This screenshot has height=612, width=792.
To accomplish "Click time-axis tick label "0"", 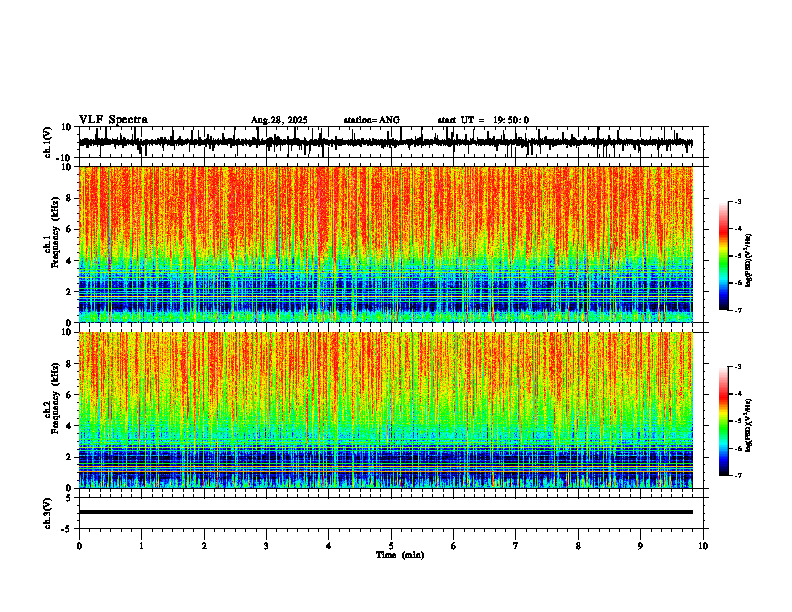I will tap(79, 546).
